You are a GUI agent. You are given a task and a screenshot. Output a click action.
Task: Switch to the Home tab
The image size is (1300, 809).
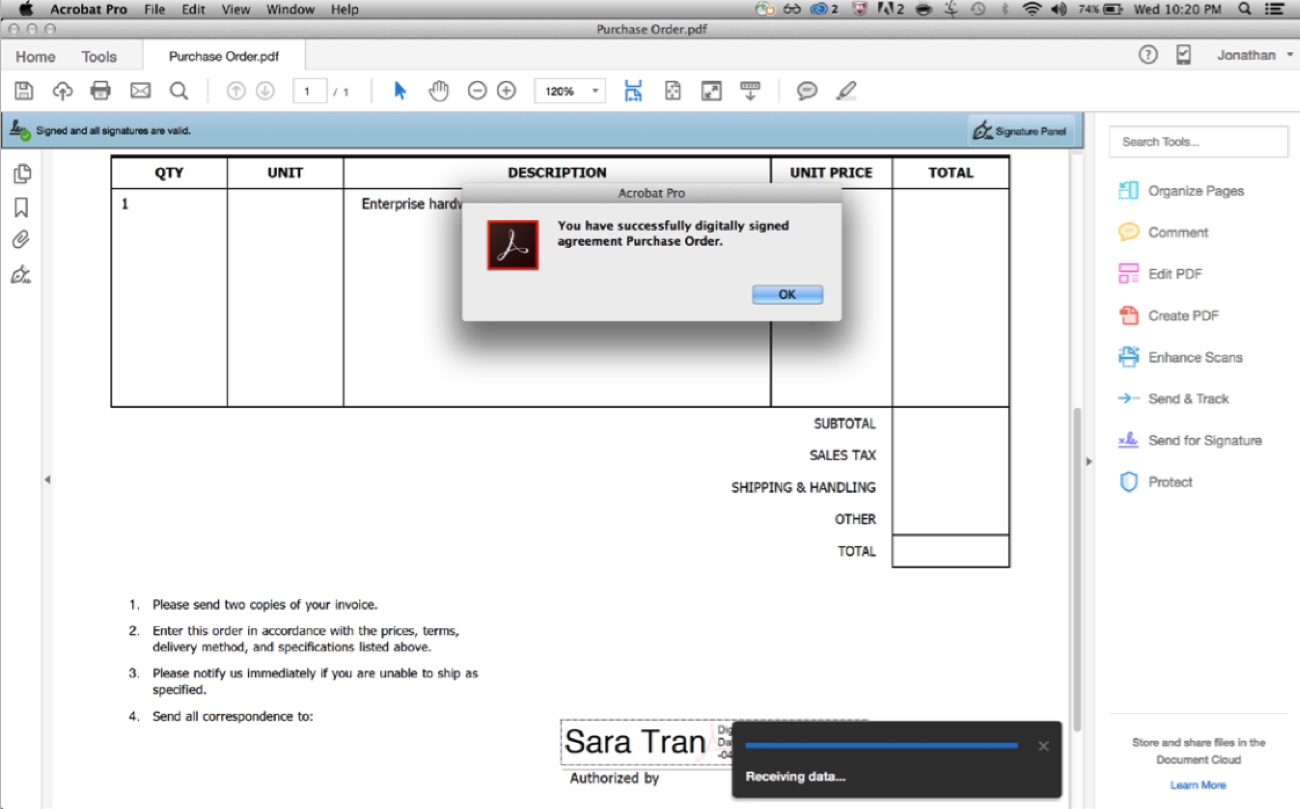[x=36, y=57]
